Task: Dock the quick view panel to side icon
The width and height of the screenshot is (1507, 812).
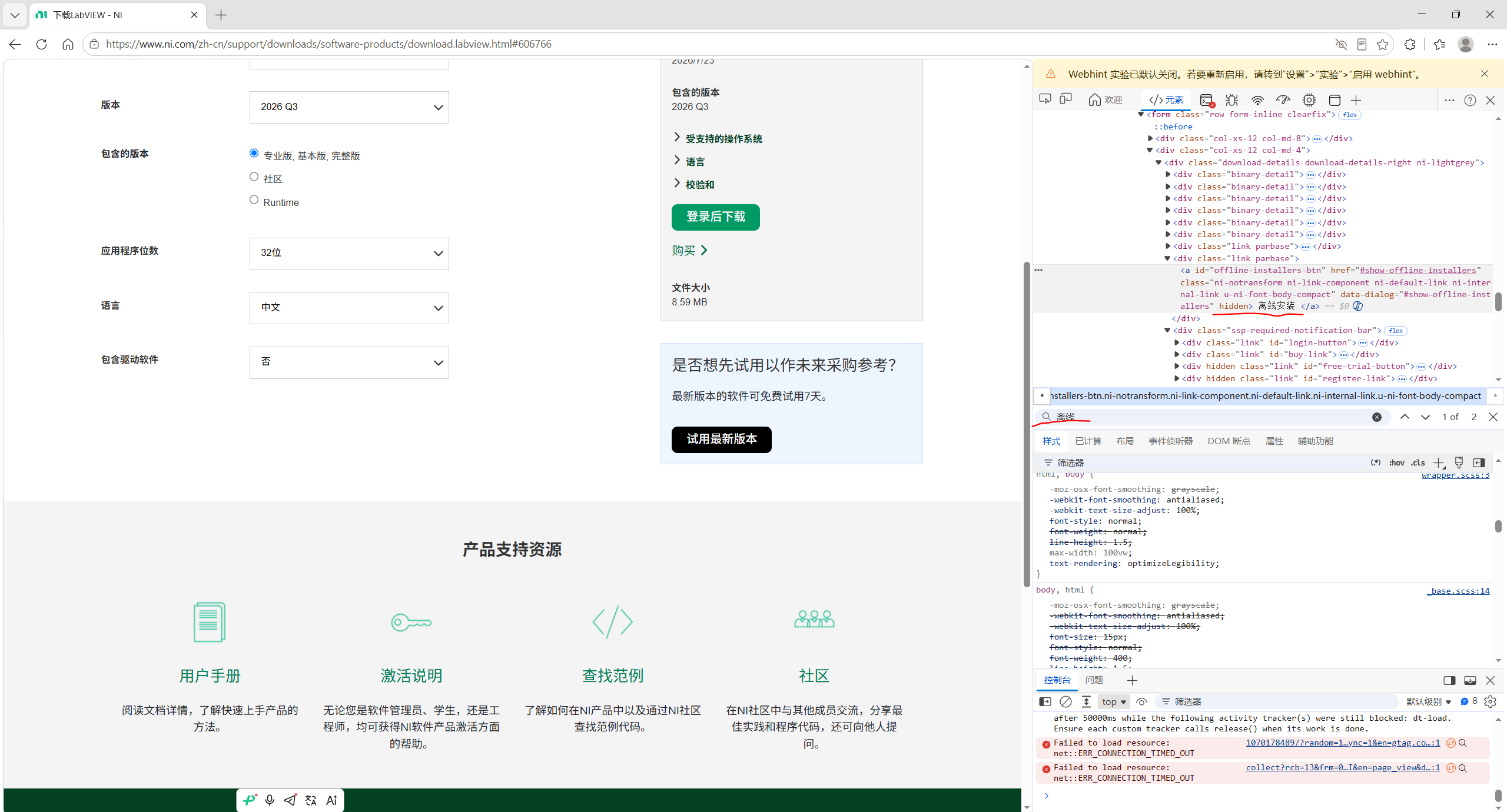Action: point(1449,680)
